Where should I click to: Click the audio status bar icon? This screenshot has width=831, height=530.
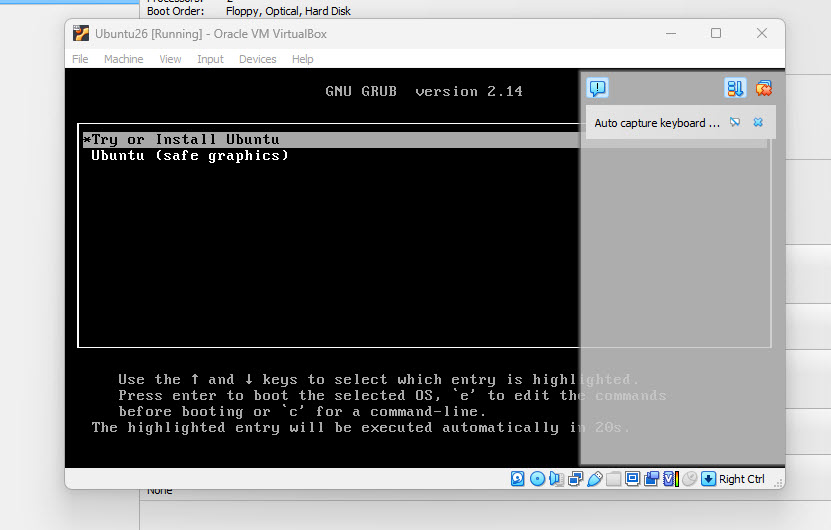(x=556, y=479)
